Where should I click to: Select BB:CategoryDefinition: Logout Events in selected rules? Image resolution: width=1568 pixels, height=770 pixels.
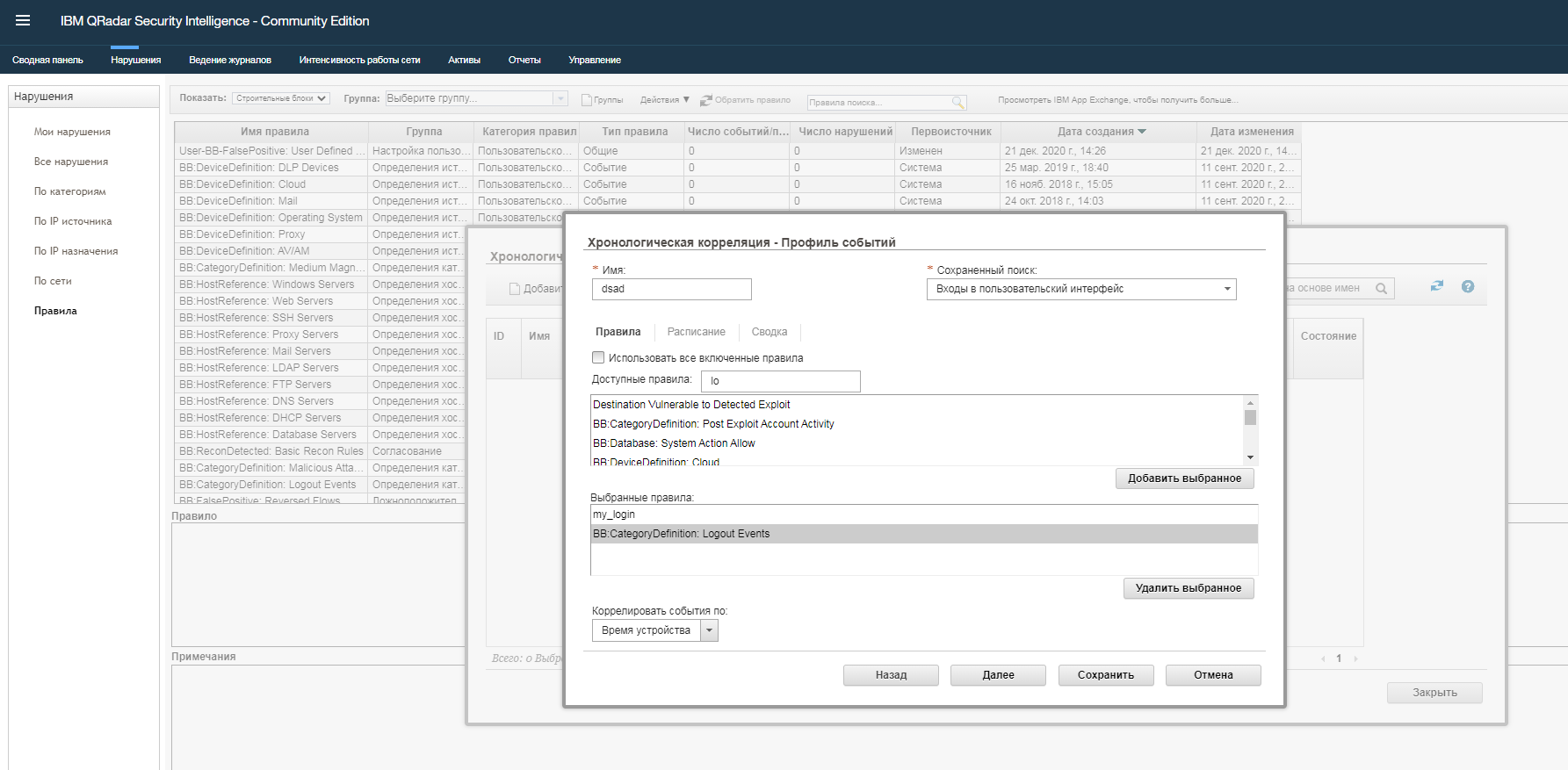pyautogui.click(x=924, y=534)
